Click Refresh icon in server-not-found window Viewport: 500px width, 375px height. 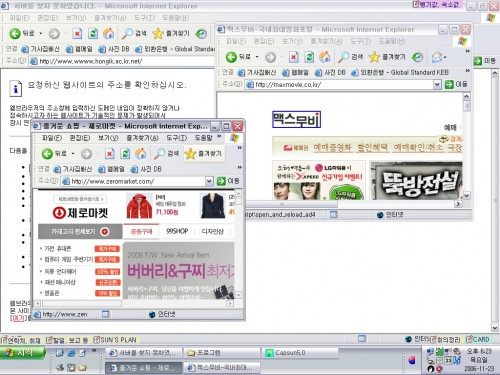93,33
